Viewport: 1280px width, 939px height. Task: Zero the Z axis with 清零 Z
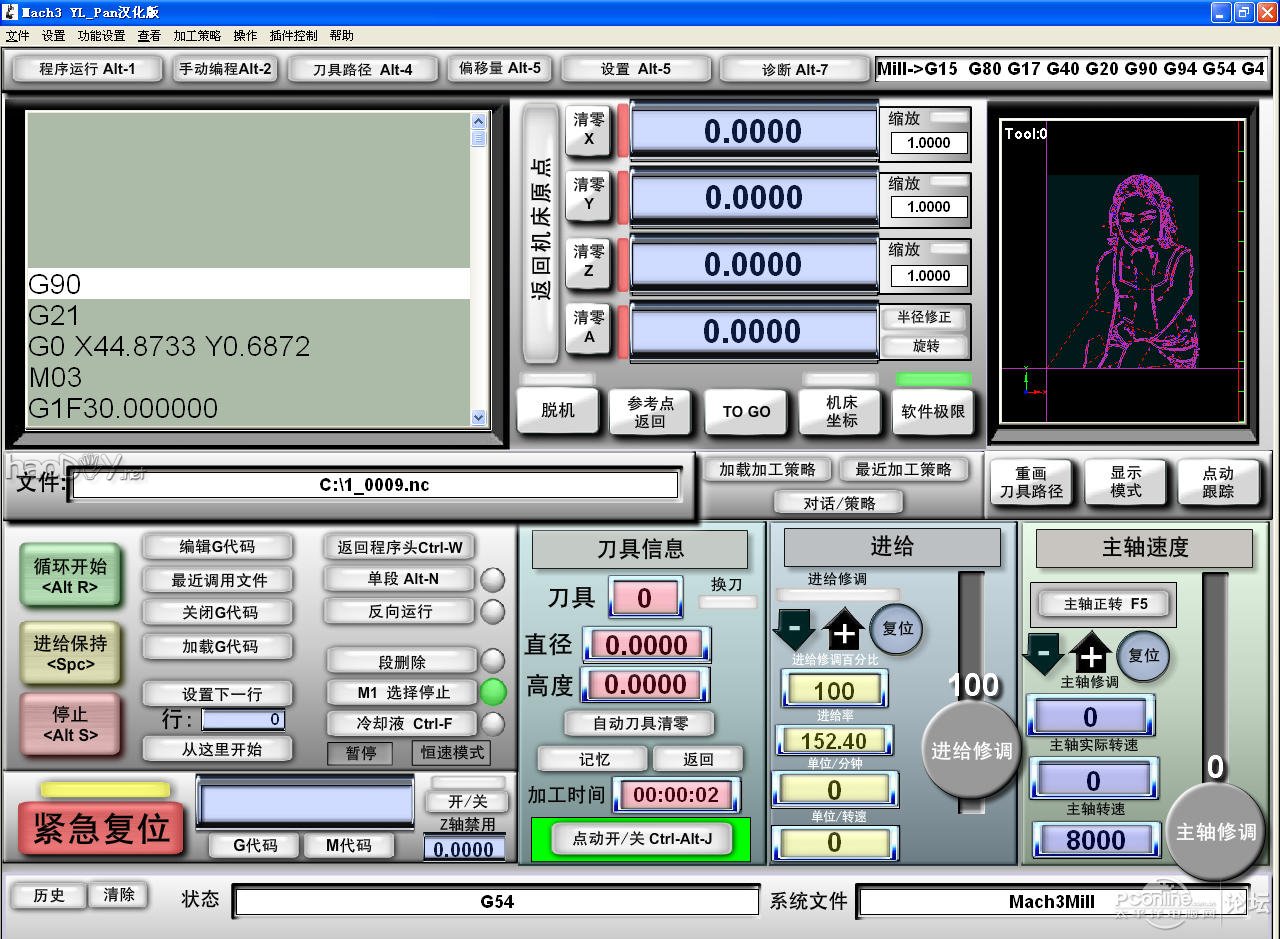588,262
